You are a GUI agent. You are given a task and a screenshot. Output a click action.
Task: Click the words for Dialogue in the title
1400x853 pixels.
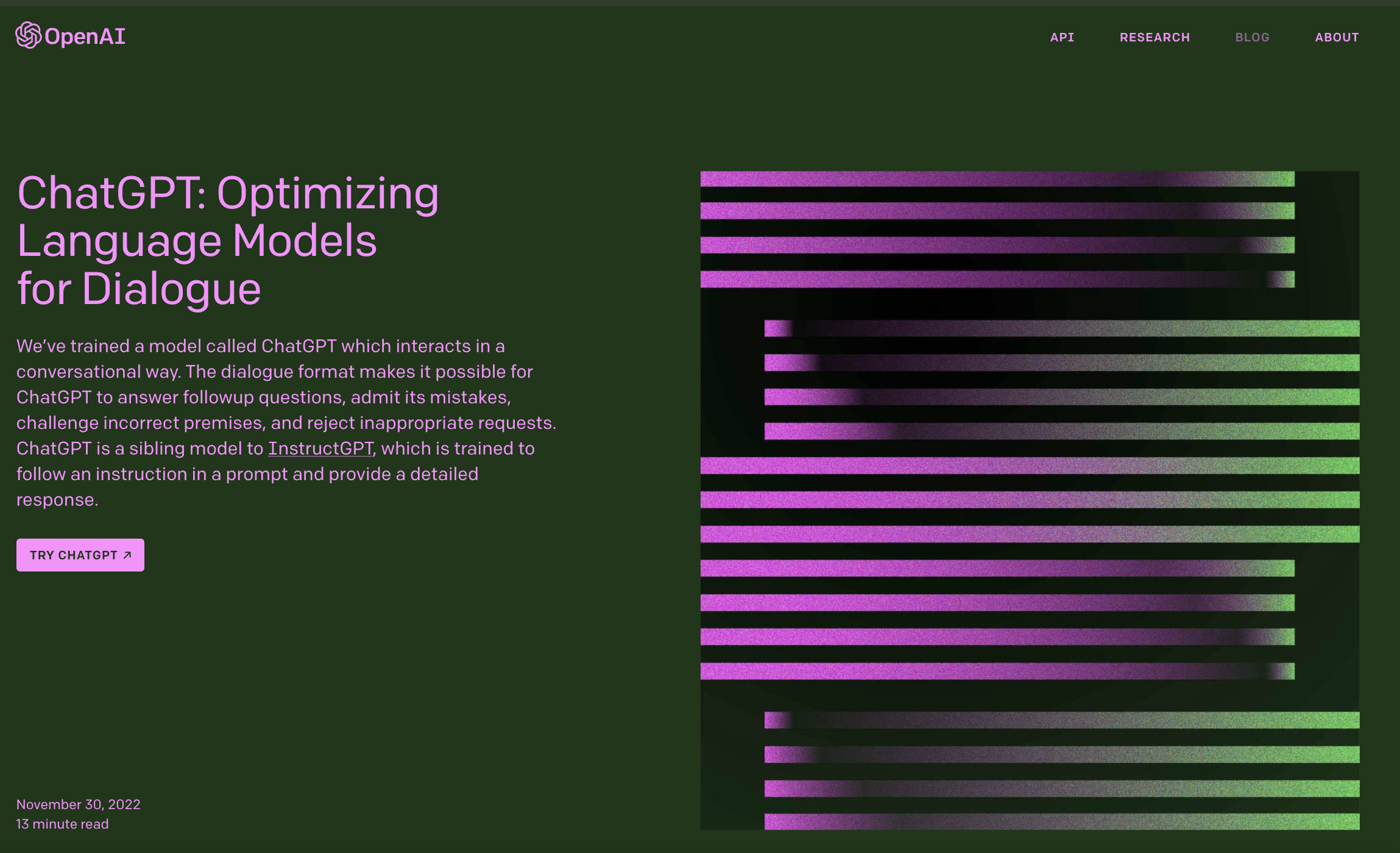[x=139, y=289]
